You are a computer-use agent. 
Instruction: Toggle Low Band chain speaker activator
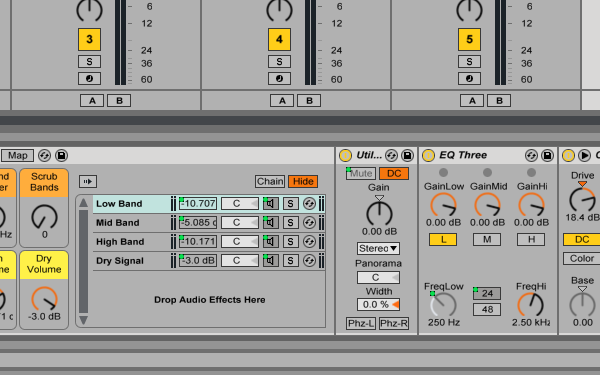coord(271,204)
